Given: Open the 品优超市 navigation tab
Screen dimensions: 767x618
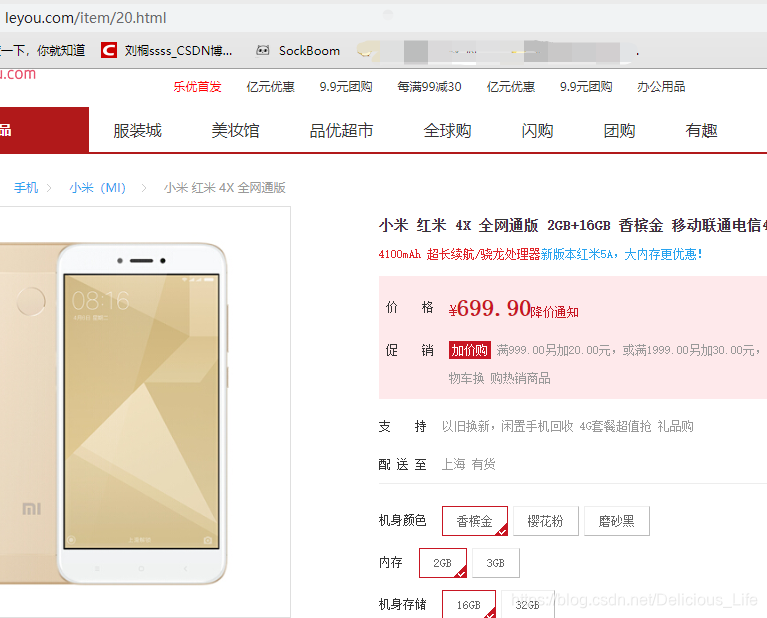Looking at the screenshot, I should [341, 131].
